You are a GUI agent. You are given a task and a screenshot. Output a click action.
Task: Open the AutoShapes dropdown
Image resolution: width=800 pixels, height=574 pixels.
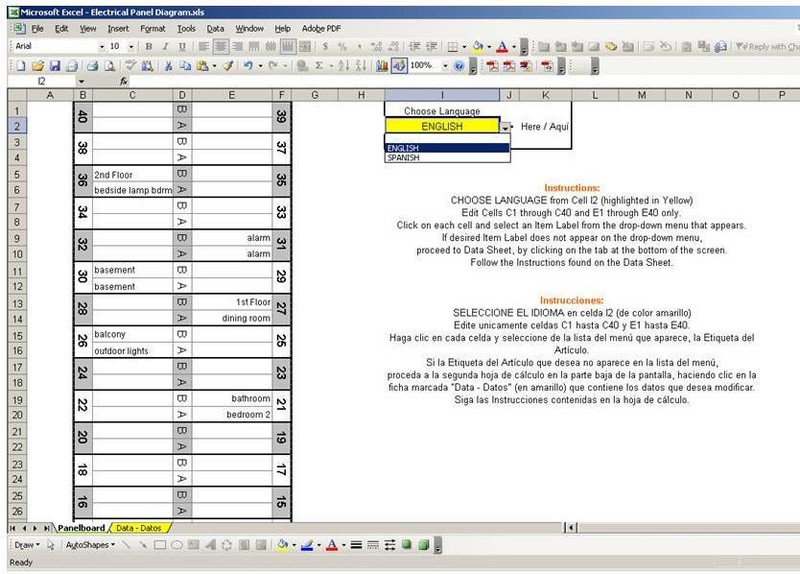click(90, 545)
